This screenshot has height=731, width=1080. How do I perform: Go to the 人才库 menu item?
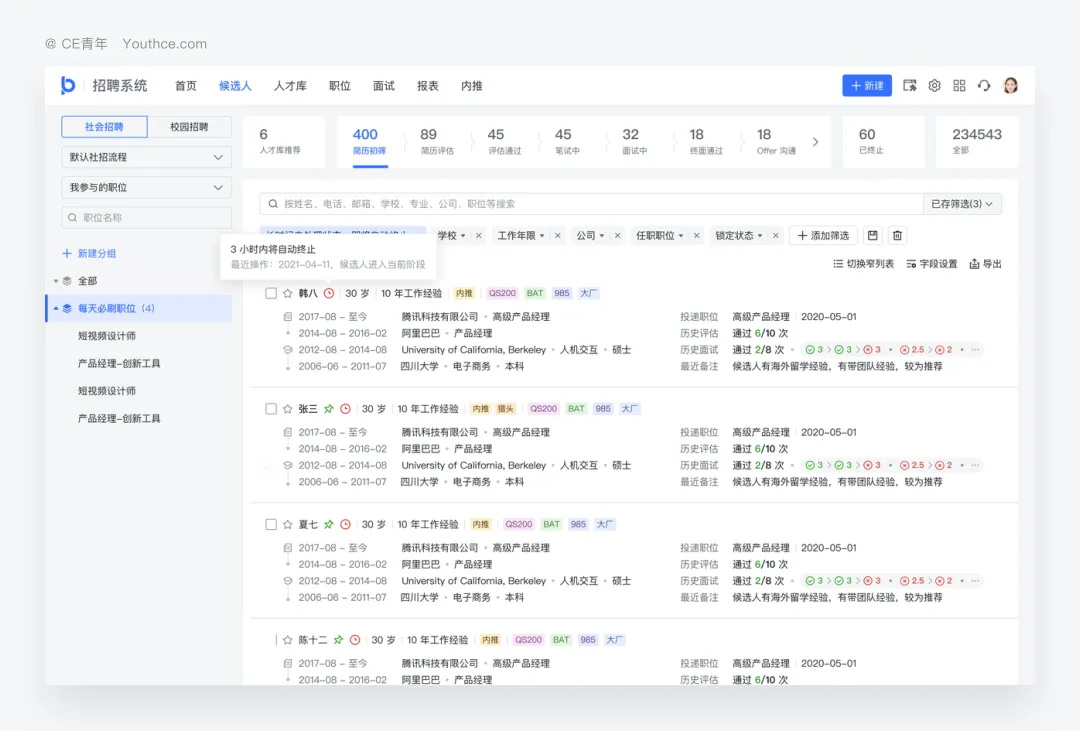pyautogui.click(x=290, y=86)
